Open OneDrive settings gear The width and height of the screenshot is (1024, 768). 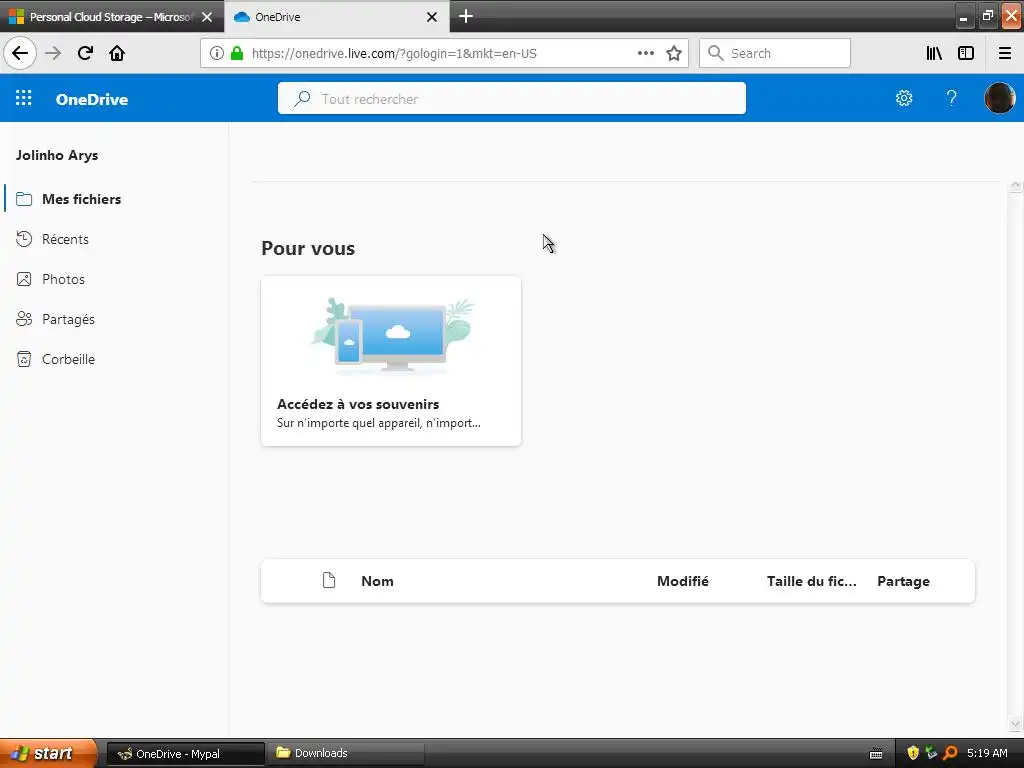click(x=904, y=98)
